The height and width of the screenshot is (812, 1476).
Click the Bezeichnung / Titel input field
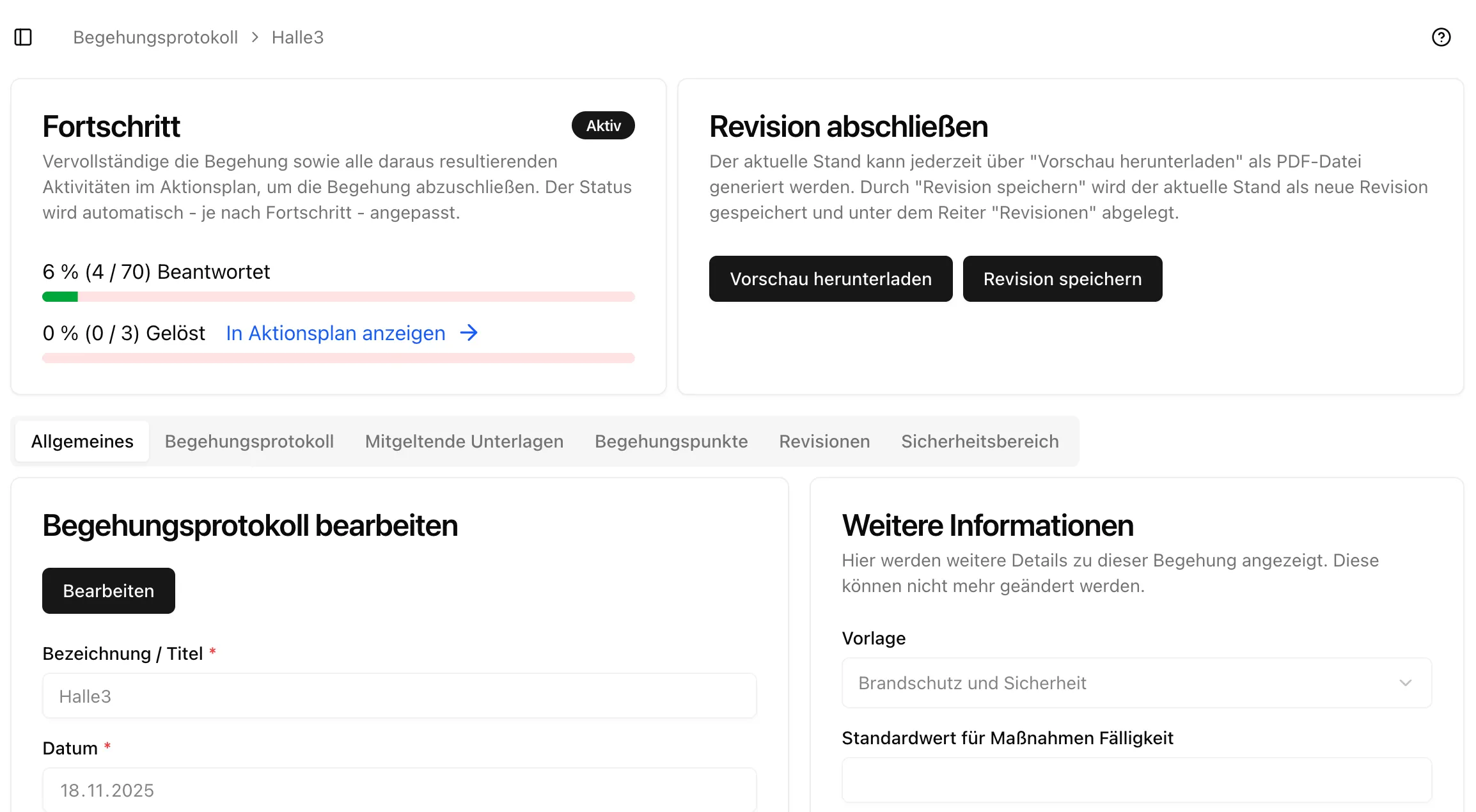(x=399, y=696)
